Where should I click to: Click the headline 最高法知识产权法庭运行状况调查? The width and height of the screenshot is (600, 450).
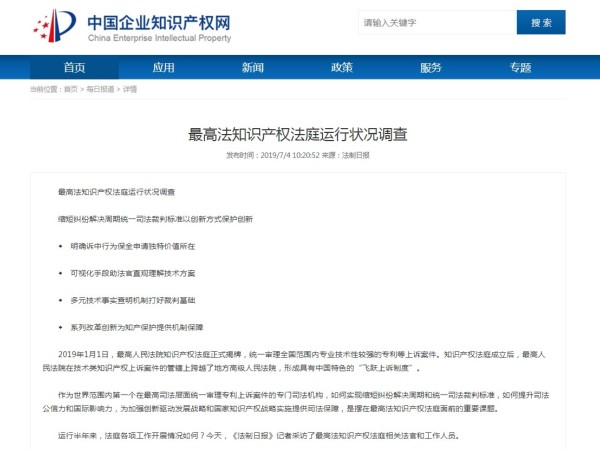[298, 134]
